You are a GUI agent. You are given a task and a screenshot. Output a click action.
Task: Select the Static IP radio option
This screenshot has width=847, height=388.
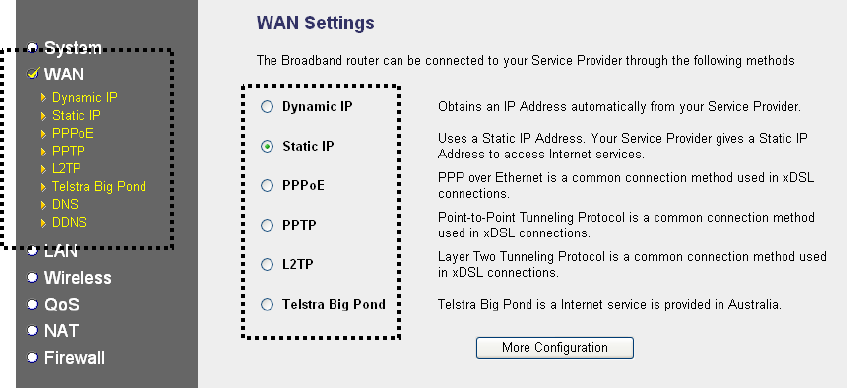(x=267, y=146)
